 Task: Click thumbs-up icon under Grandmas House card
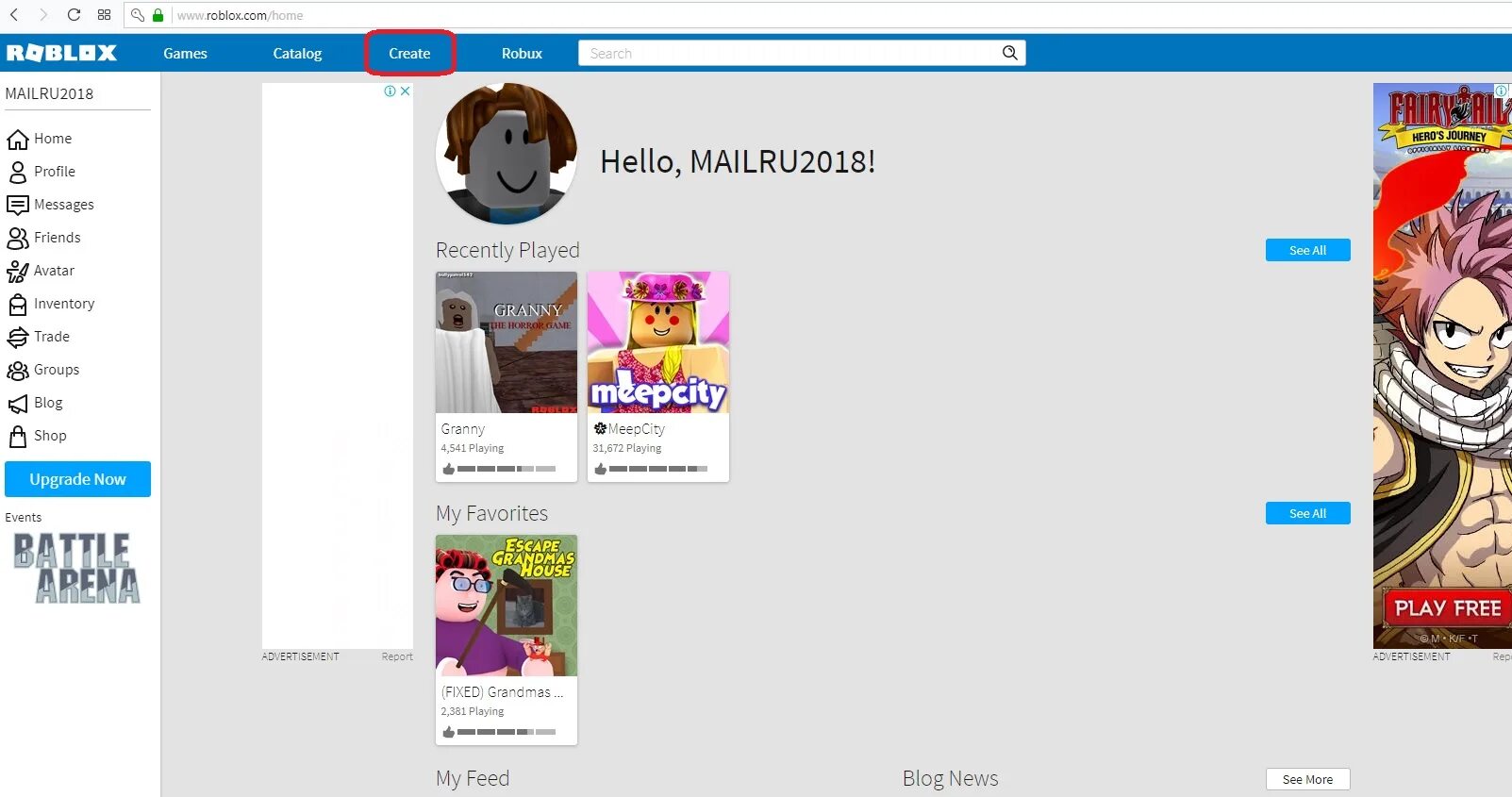[448, 732]
